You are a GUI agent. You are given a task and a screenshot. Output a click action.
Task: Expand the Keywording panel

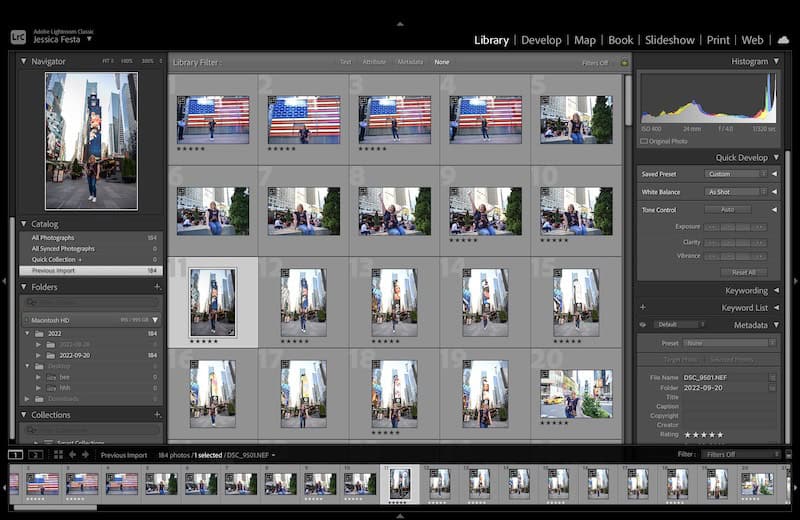pos(776,290)
